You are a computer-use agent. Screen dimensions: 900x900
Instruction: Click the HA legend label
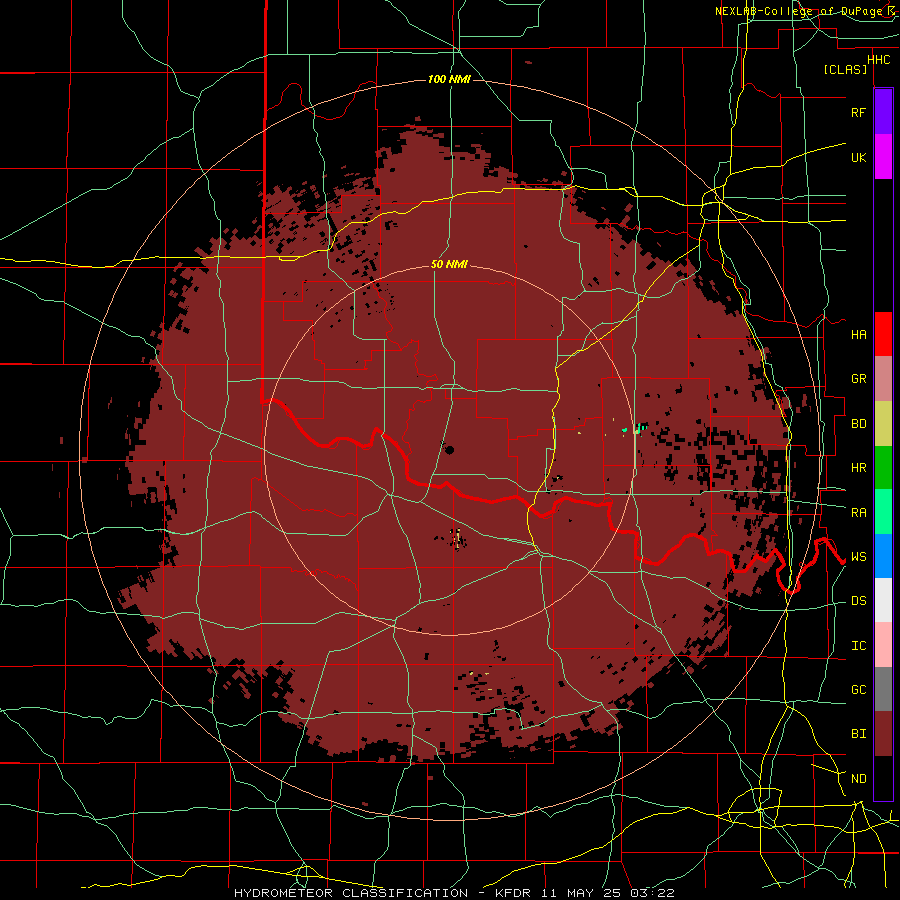tap(858, 334)
